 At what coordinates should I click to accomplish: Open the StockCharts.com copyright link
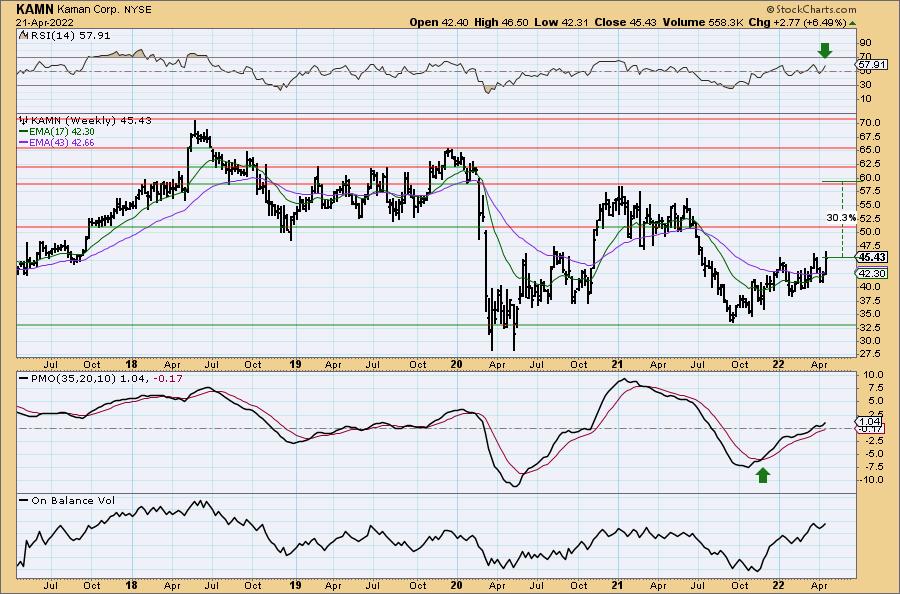coord(811,9)
